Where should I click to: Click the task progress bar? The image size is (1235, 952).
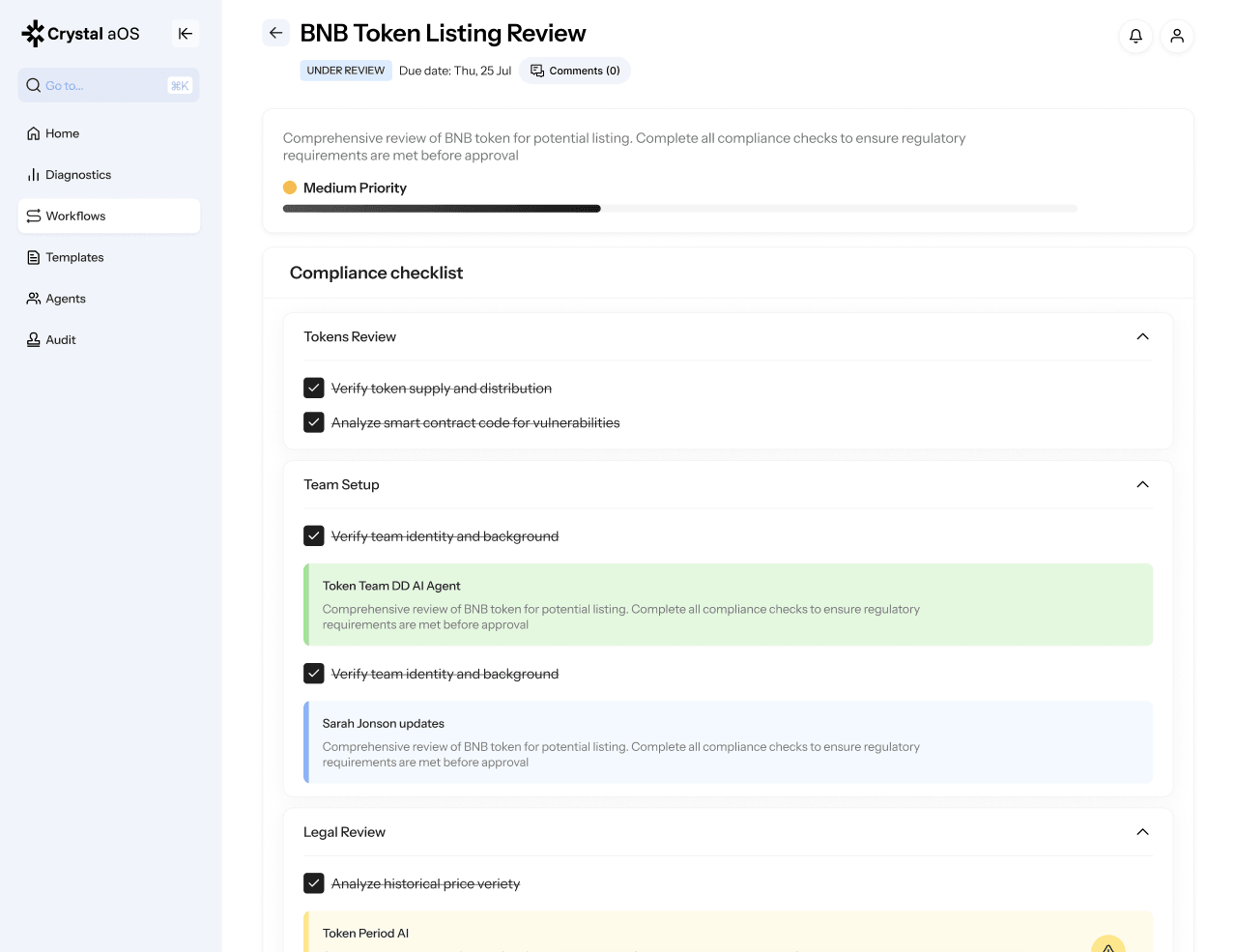tap(679, 208)
